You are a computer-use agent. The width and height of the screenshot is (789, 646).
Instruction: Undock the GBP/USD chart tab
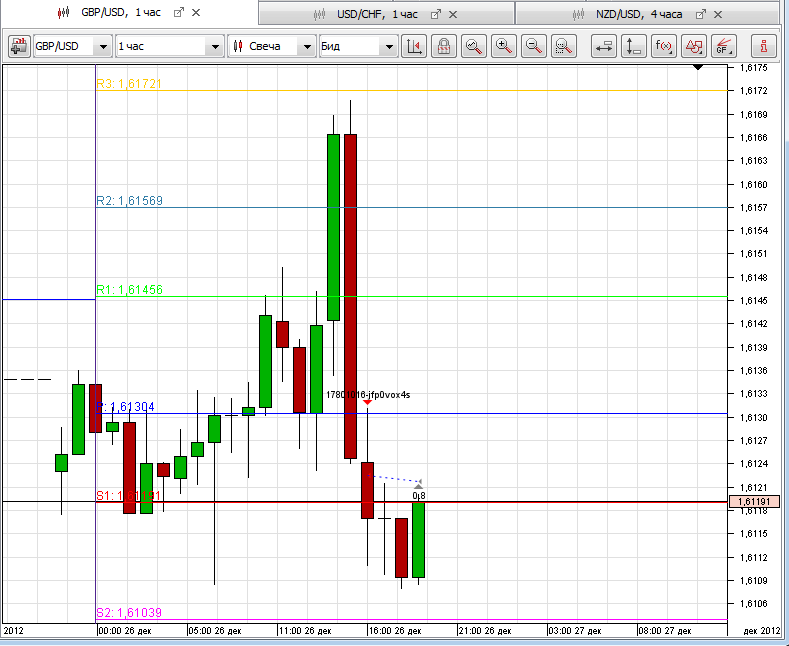(x=179, y=13)
